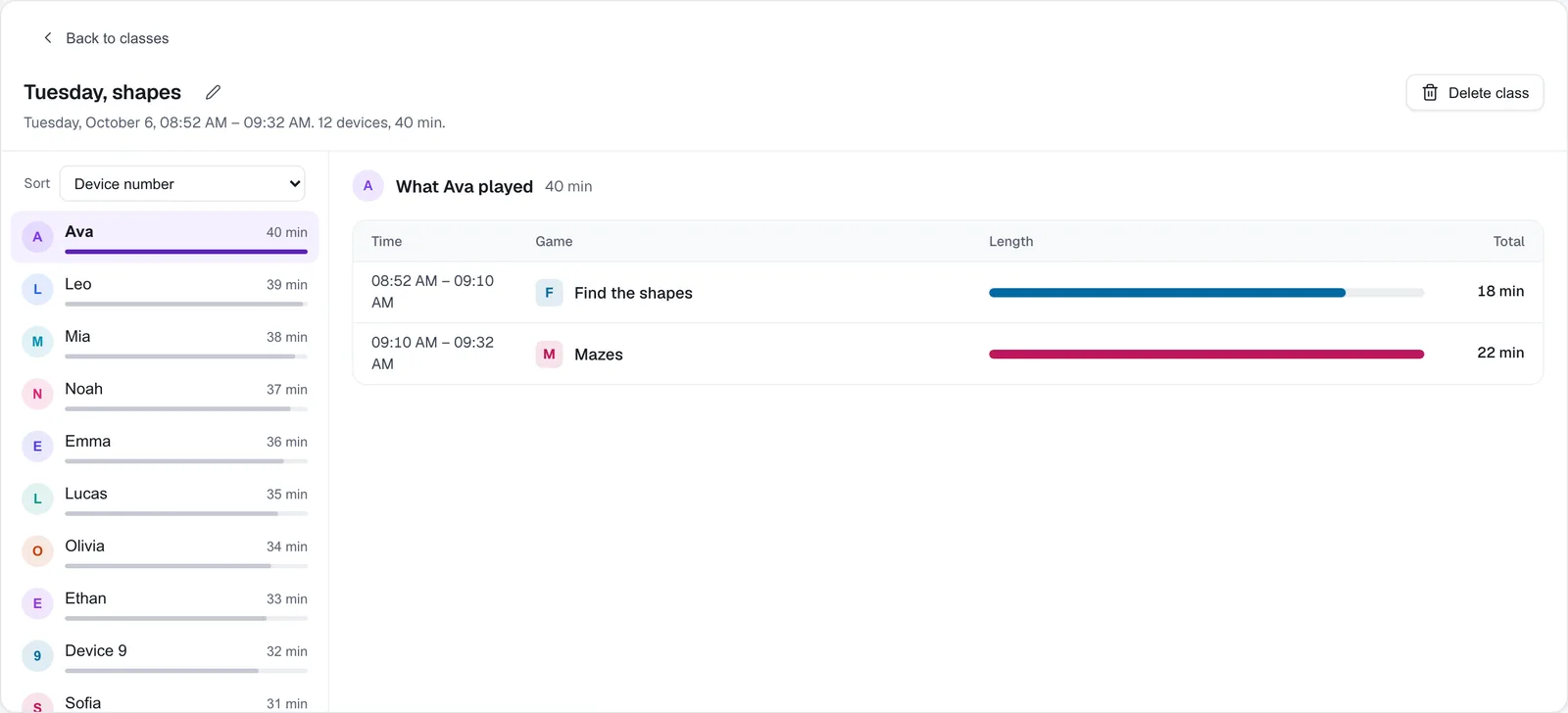Click the 08:52 AM – 09:10 AM time cell
The height and width of the screenshot is (713, 1568).
pyautogui.click(x=432, y=292)
